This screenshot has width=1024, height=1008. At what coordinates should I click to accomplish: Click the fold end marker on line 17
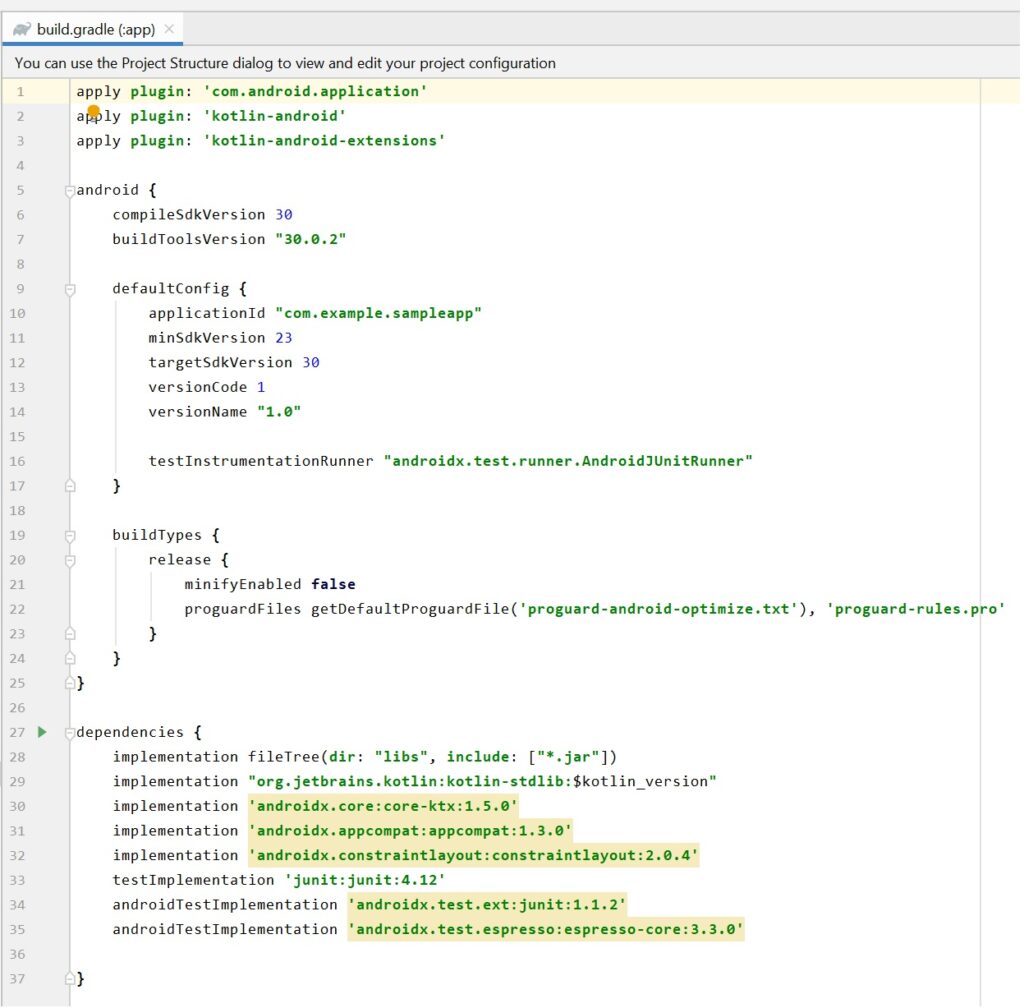(70, 486)
